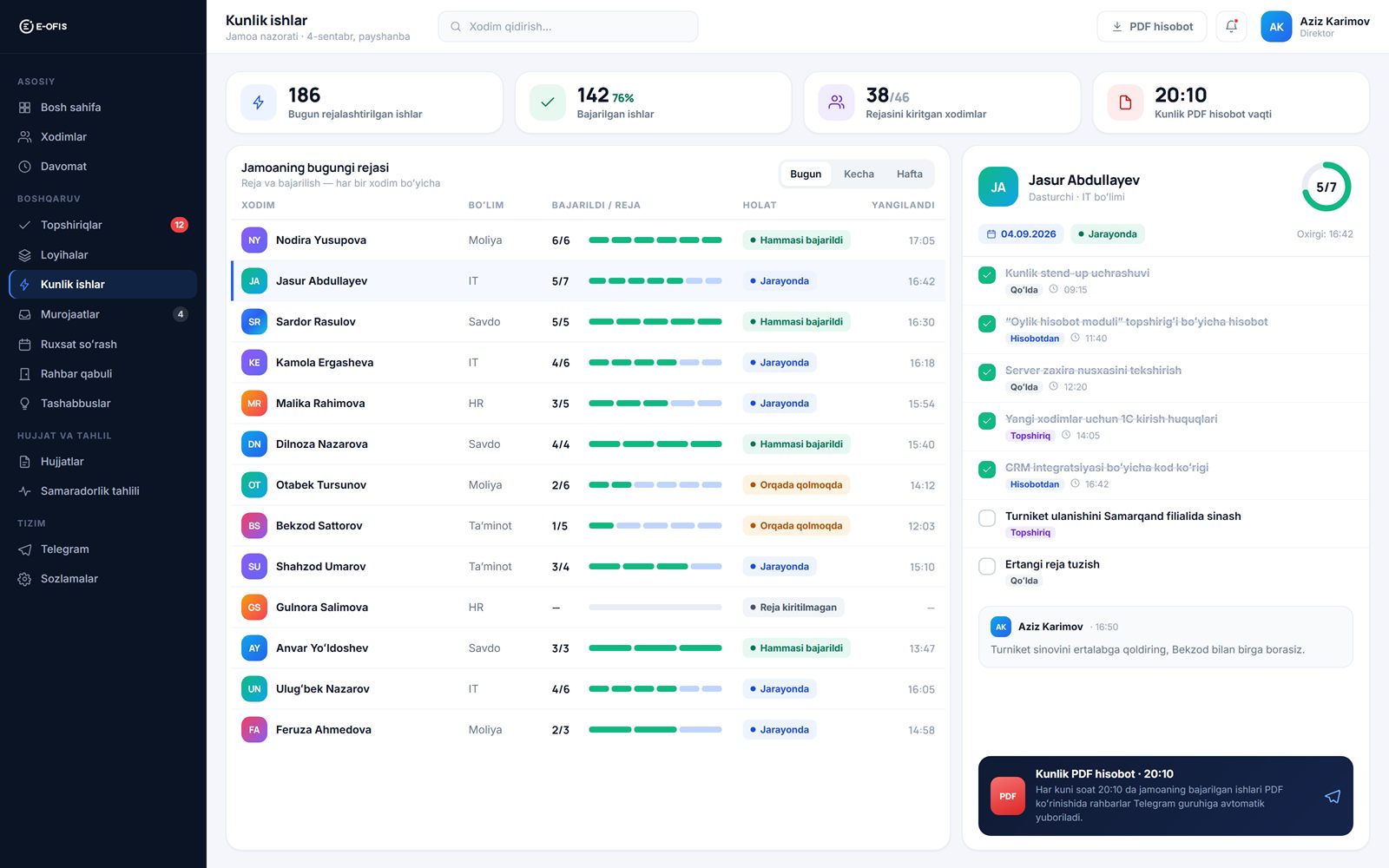Click the Telegram send icon in PDF banner
This screenshot has width=1389, height=868.
point(1333,796)
